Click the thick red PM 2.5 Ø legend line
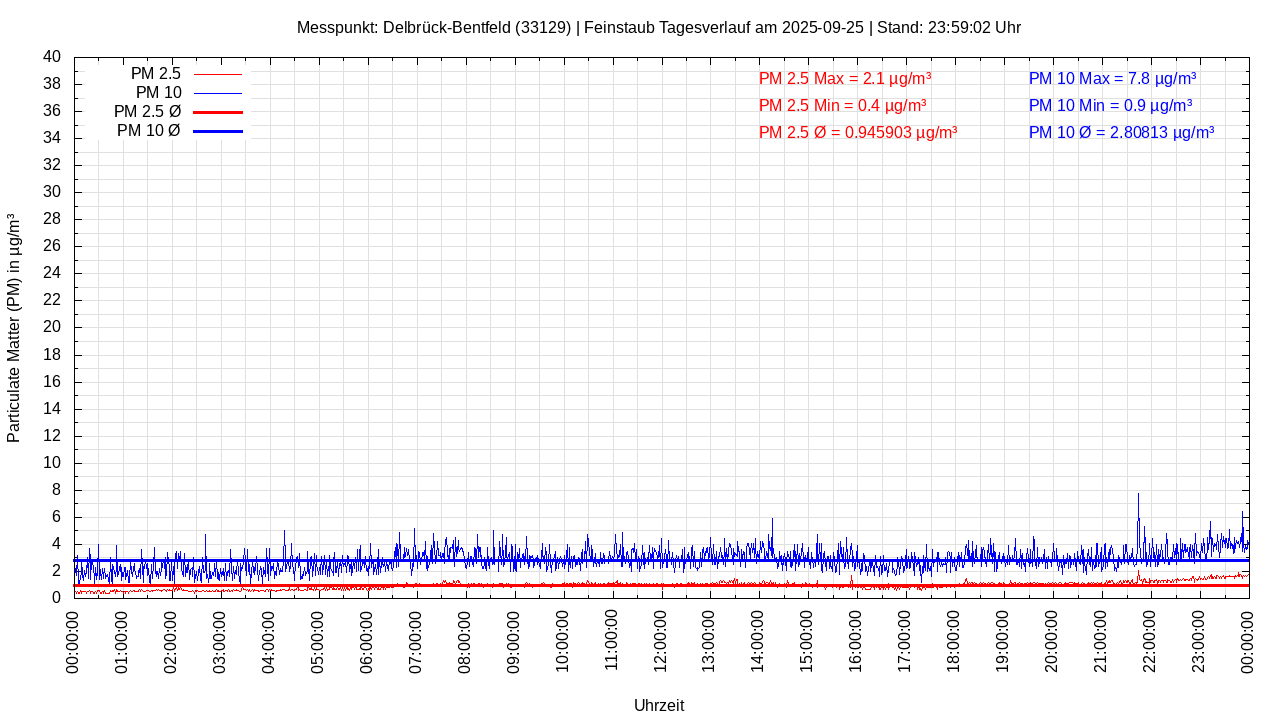 [217, 112]
